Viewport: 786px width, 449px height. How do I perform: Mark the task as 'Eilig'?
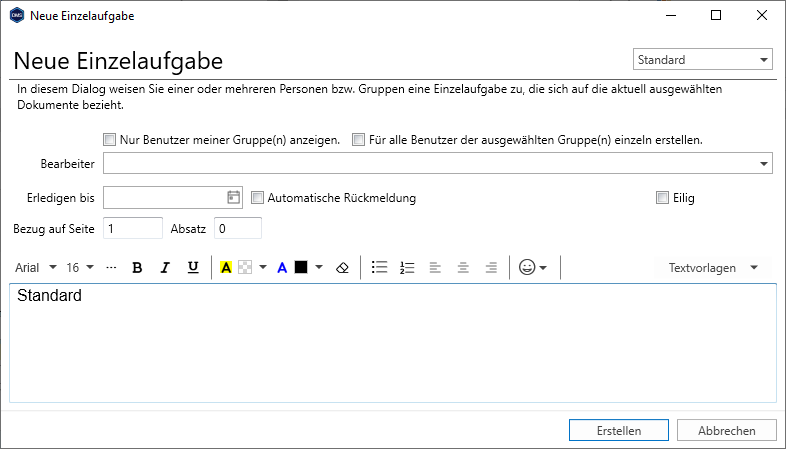(662, 198)
